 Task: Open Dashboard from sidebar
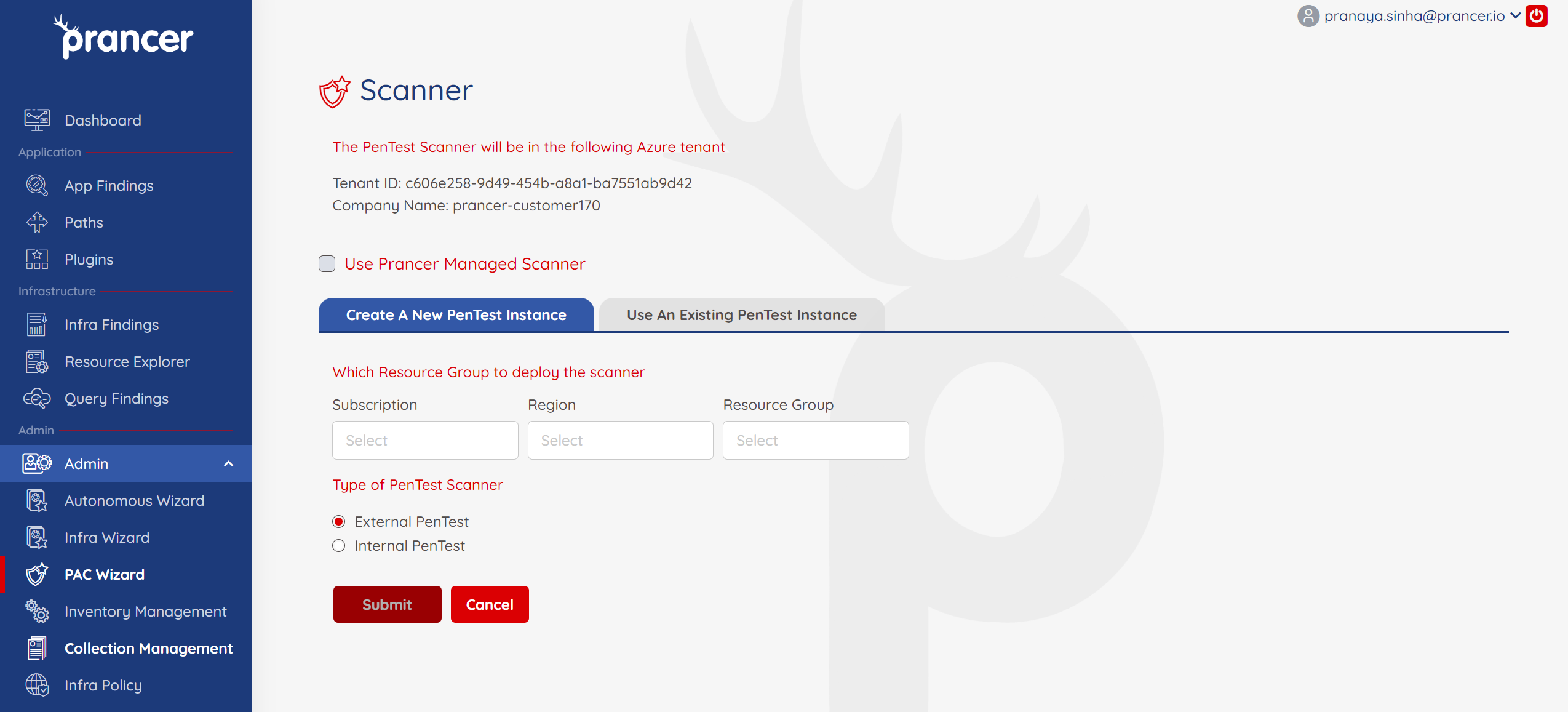point(126,120)
